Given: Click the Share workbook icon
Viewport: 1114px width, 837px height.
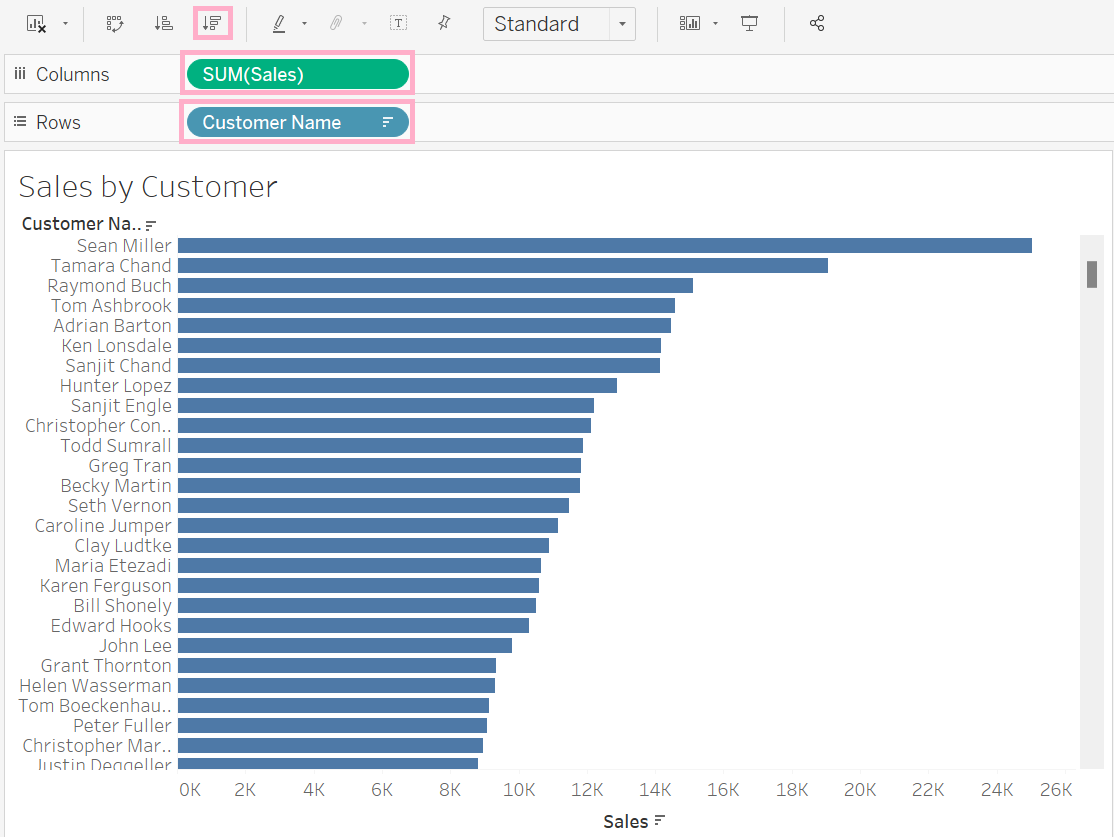Looking at the screenshot, I should click(x=817, y=23).
